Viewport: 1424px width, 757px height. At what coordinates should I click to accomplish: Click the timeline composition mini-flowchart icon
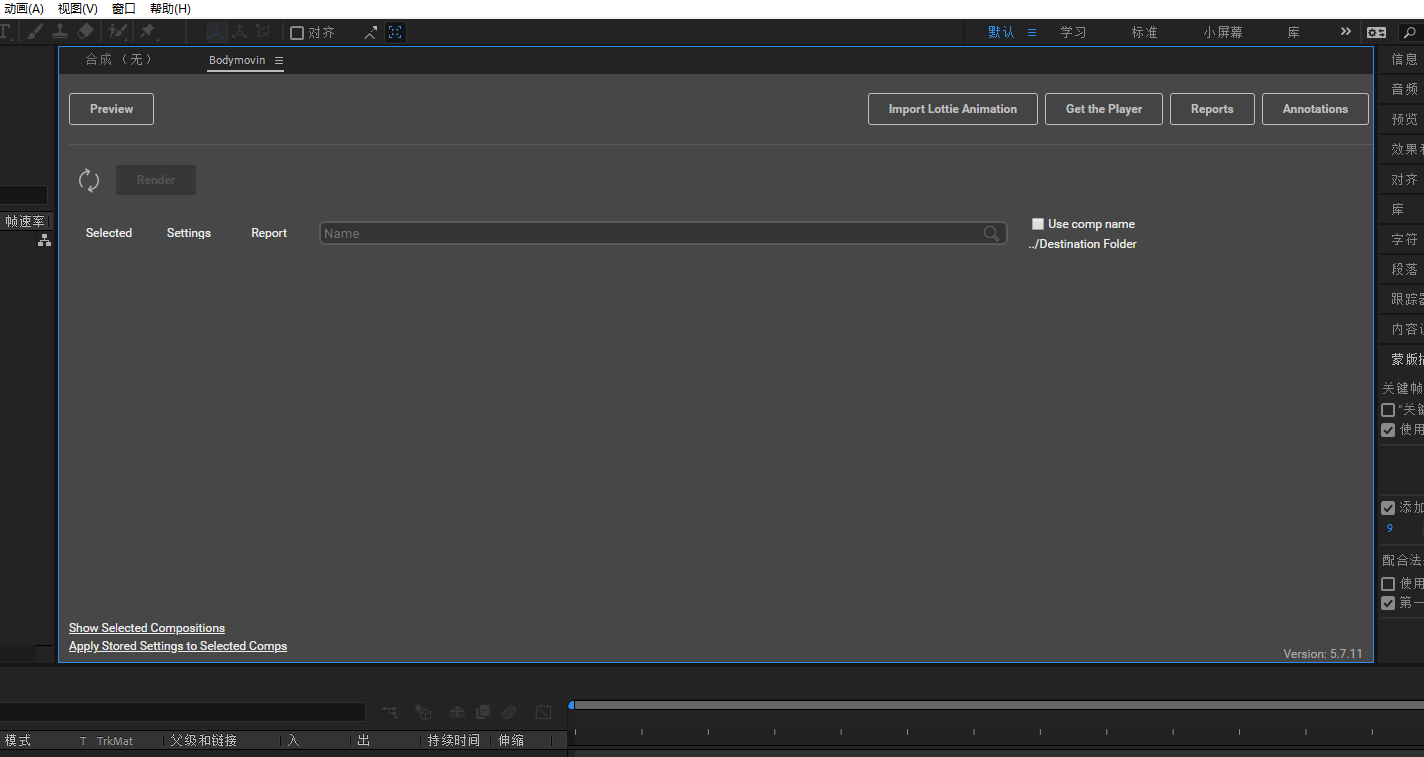tap(390, 712)
